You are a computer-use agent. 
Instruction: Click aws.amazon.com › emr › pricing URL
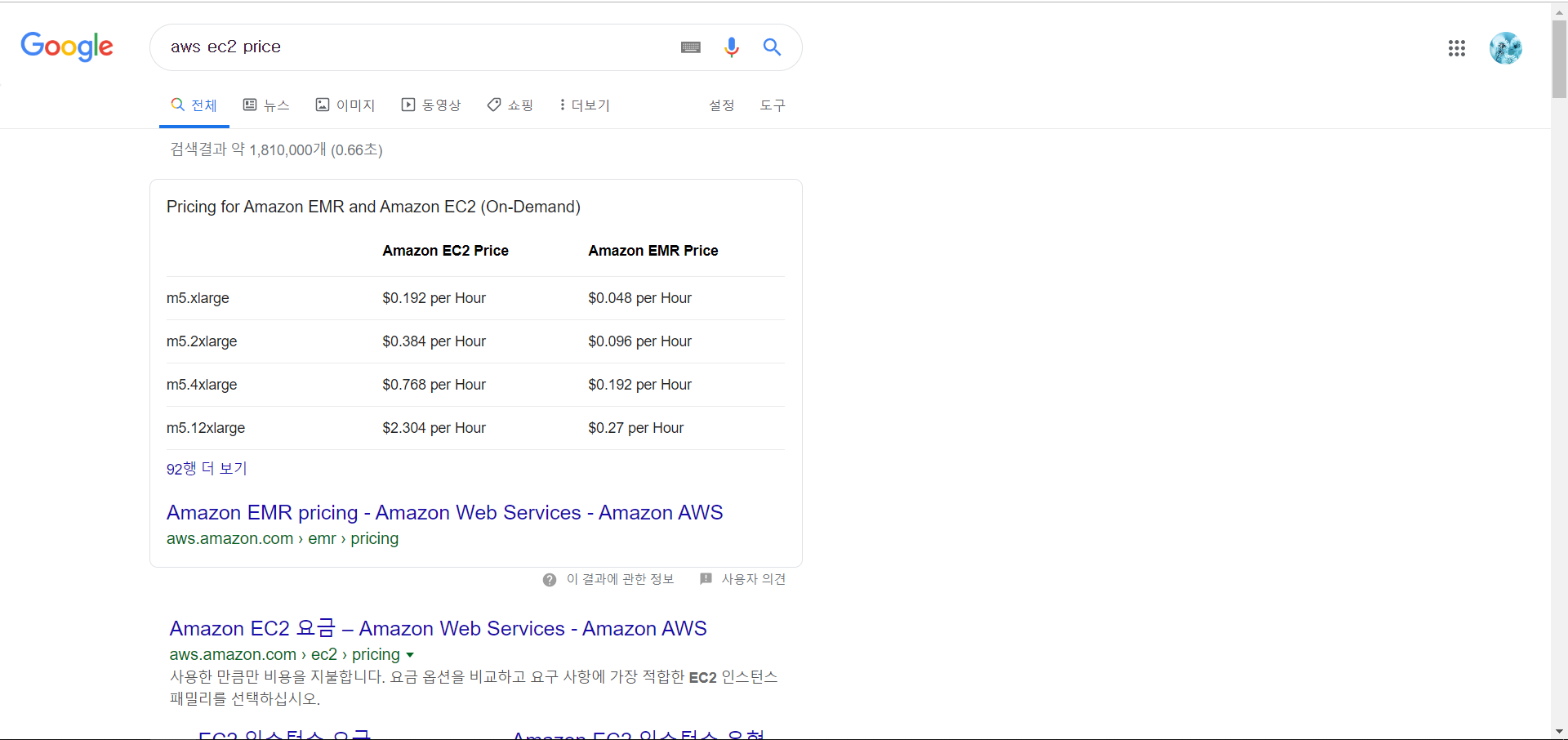click(283, 538)
